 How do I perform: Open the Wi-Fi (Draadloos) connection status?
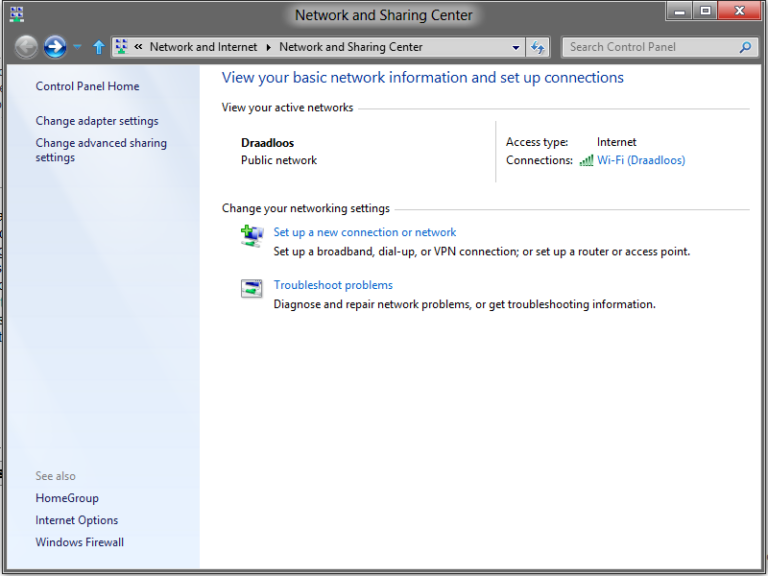point(641,160)
